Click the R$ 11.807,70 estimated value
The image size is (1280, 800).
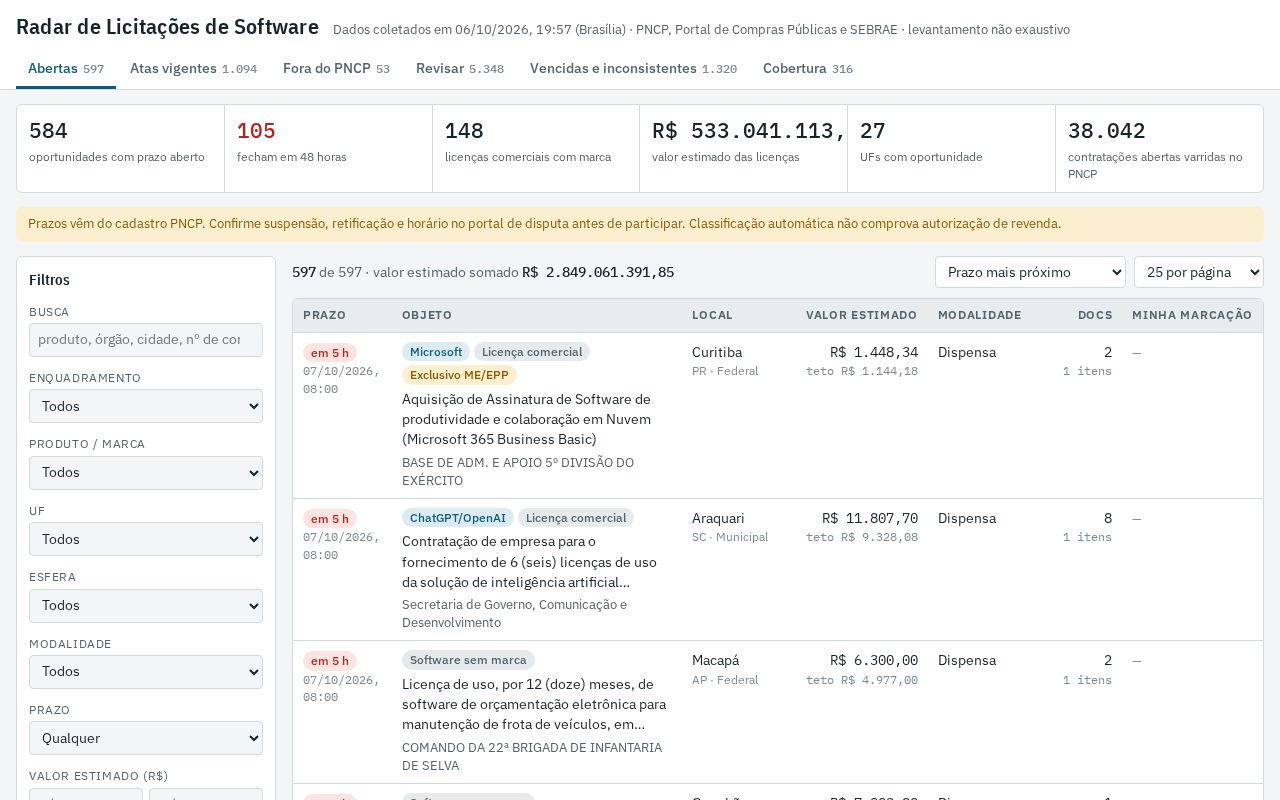coord(870,518)
